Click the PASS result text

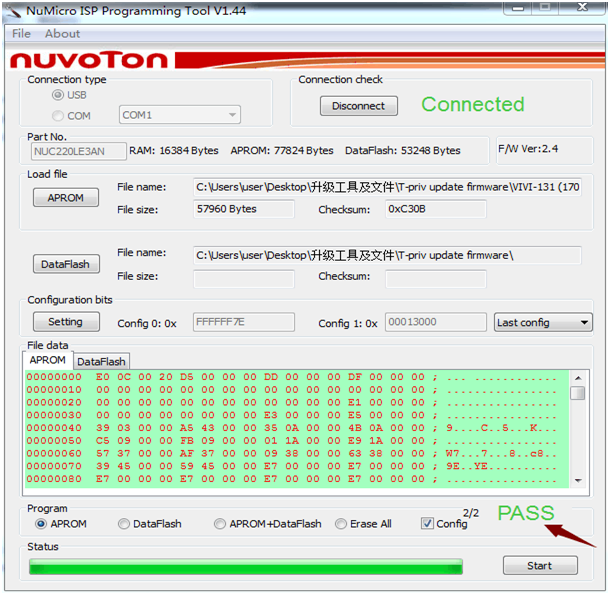526,513
